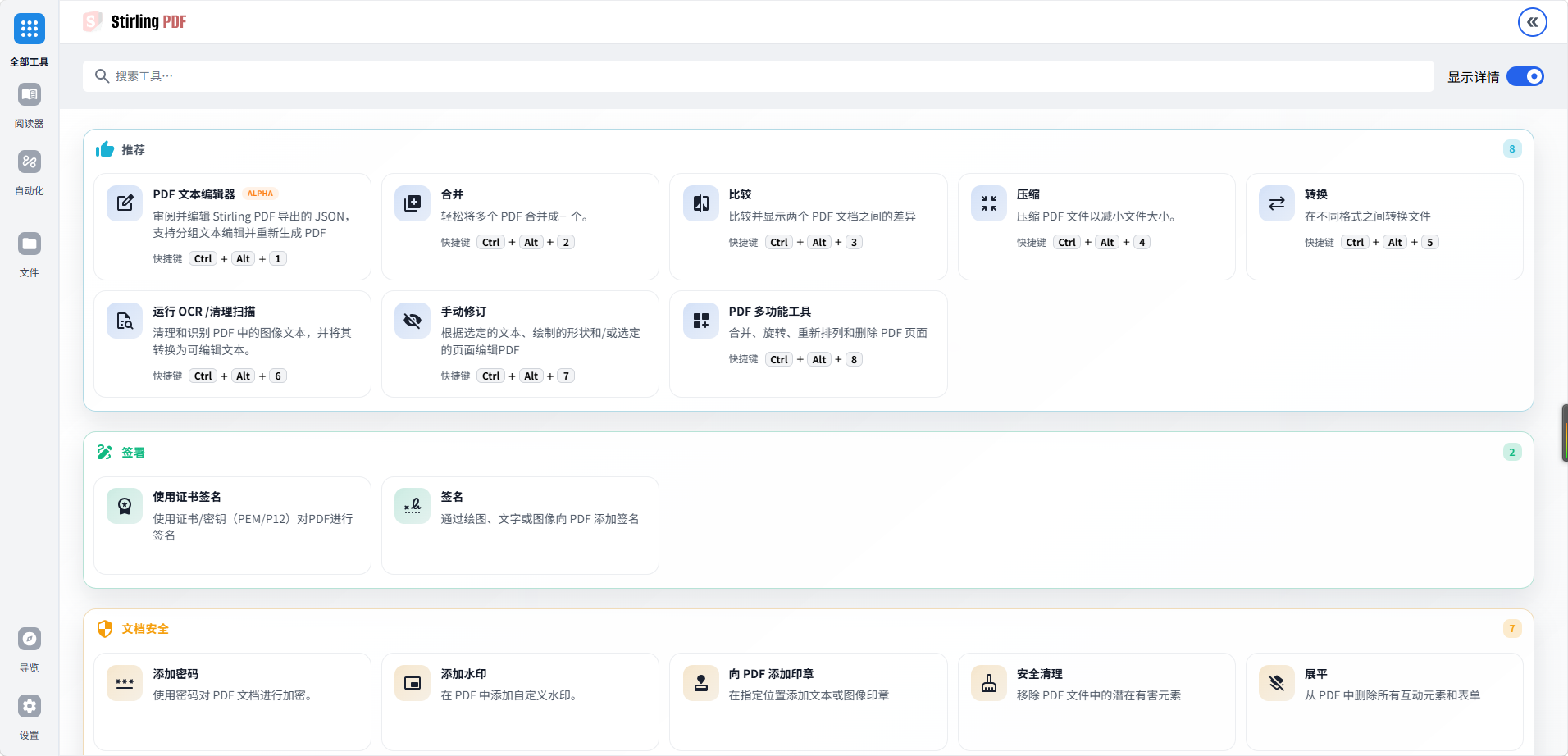Click the 使用证书签名 certificate icon

coord(125,506)
